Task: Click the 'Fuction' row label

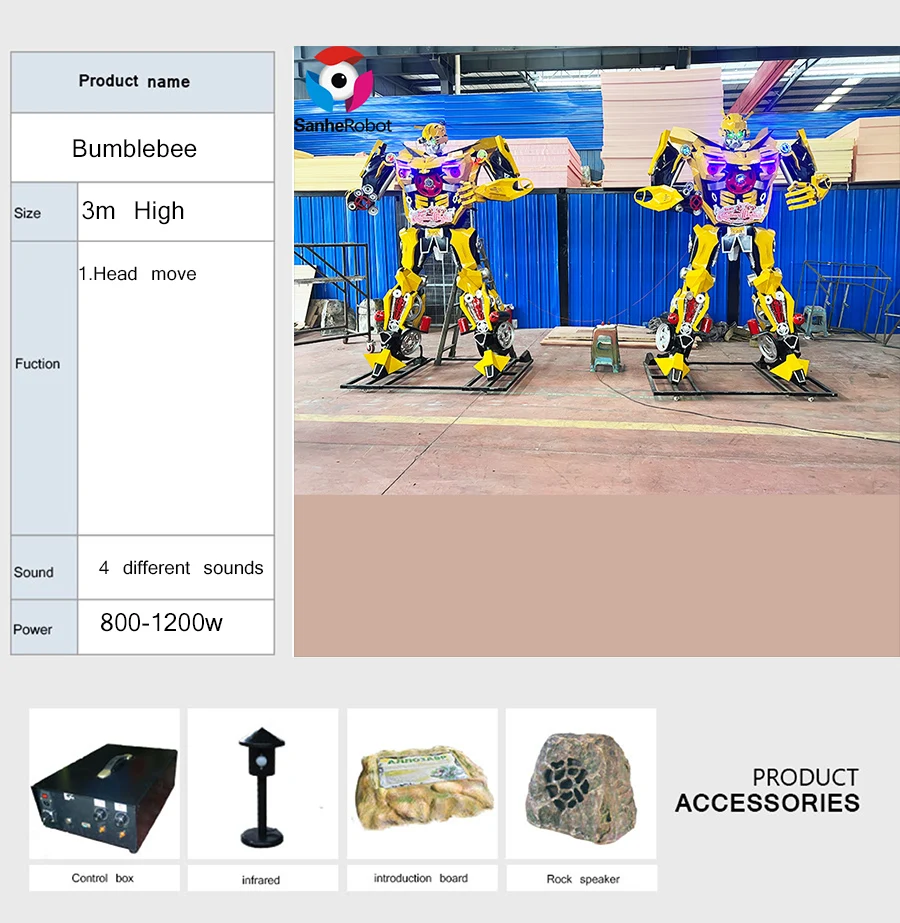Action: click(x=38, y=364)
